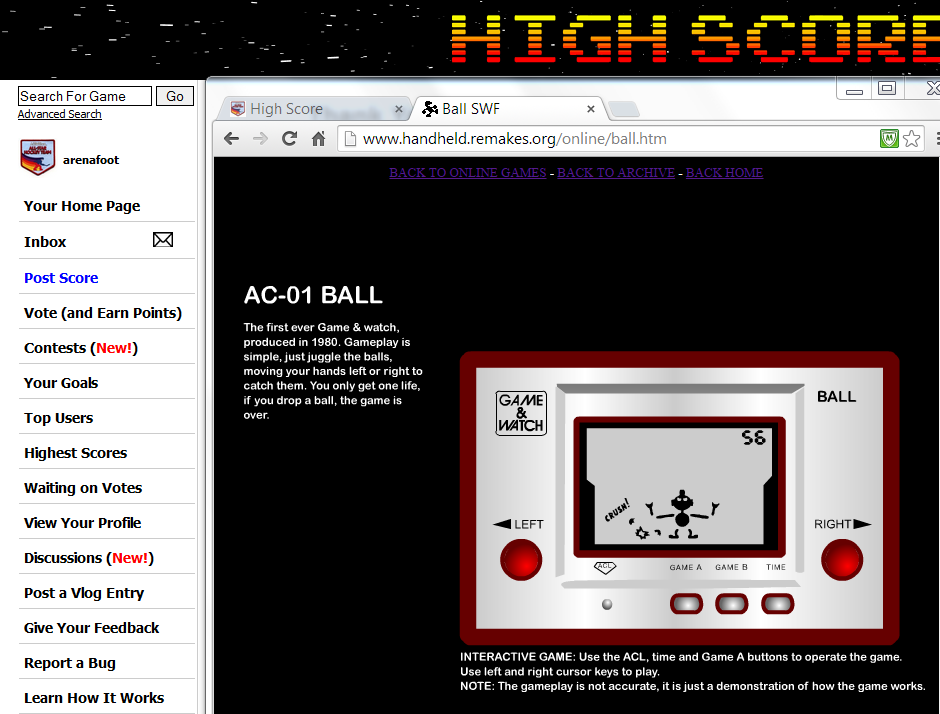Reload the Ball SWF page
940x714 pixels.
click(x=289, y=139)
